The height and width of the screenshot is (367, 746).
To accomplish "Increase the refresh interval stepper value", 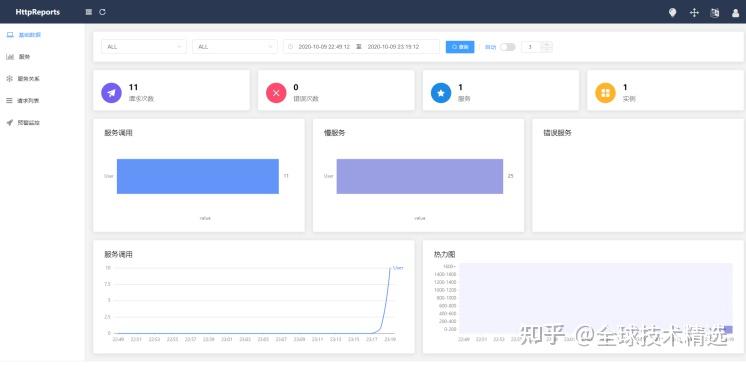I will tap(547, 44).
